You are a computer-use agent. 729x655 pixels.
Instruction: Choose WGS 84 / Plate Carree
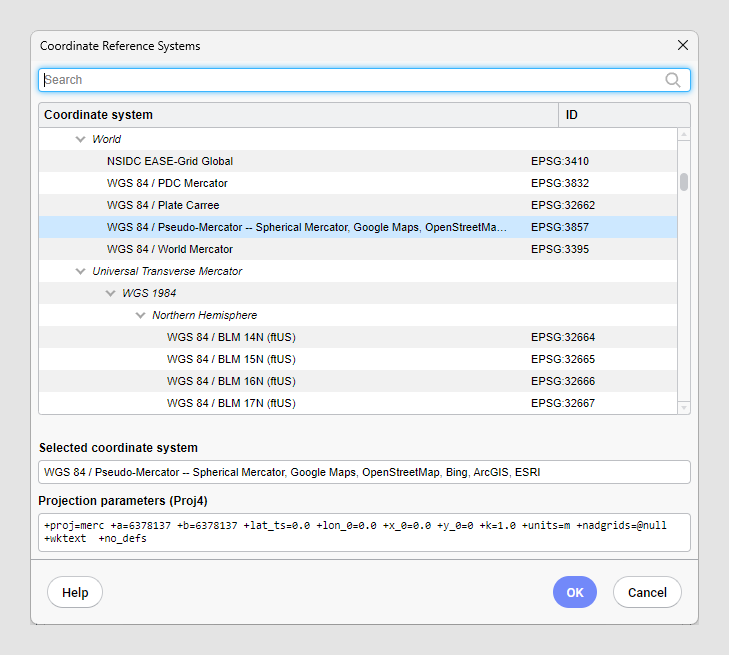[x=163, y=205]
